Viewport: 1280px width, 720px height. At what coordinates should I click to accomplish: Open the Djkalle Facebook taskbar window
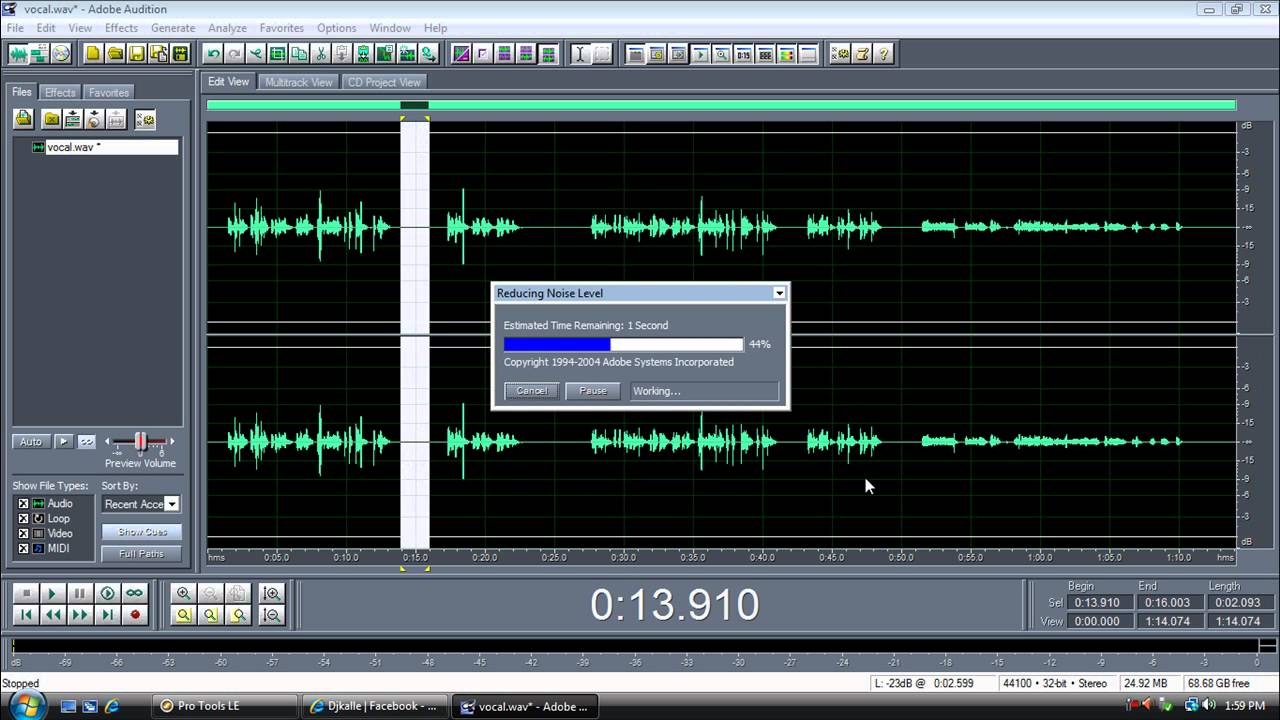click(x=374, y=706)
